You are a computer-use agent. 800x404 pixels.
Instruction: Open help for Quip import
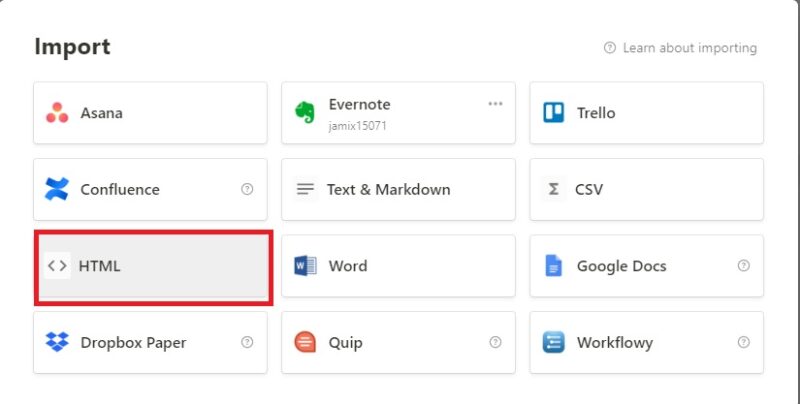(495, 342)
